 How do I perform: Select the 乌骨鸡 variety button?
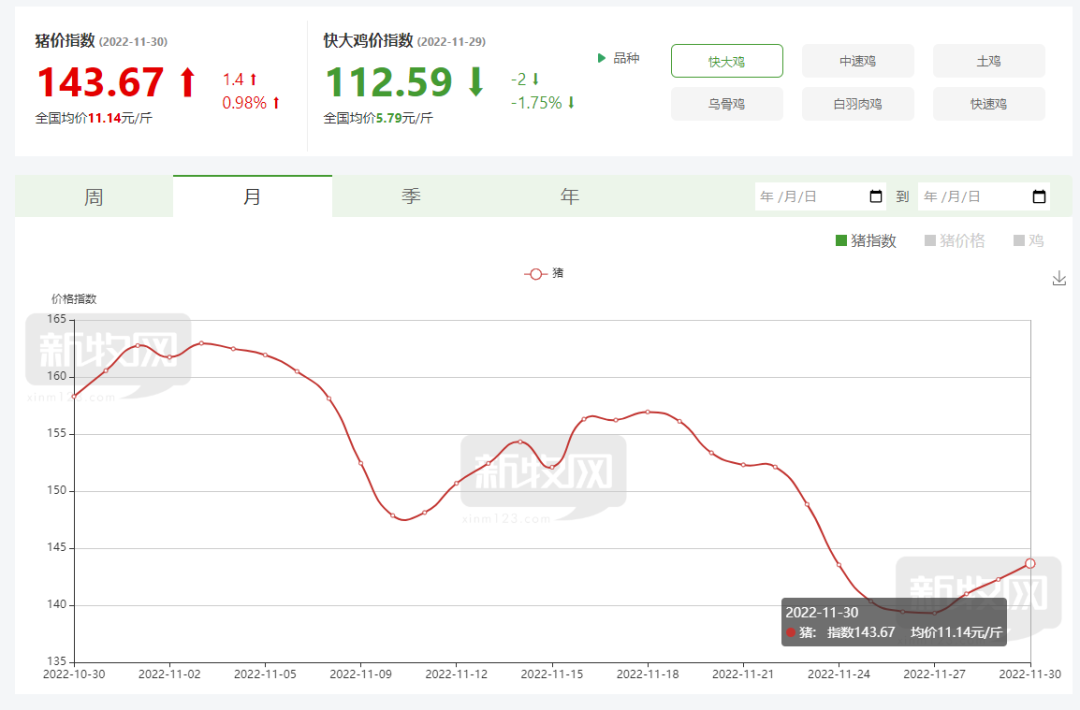pos(727,104)
